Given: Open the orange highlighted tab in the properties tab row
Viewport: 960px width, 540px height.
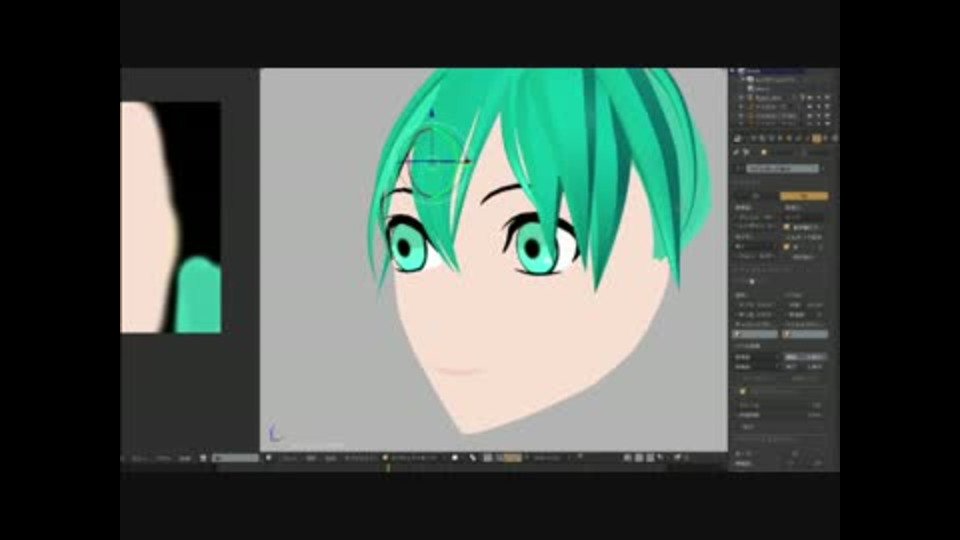Looking at the screenshot, I should pos(816,139).
